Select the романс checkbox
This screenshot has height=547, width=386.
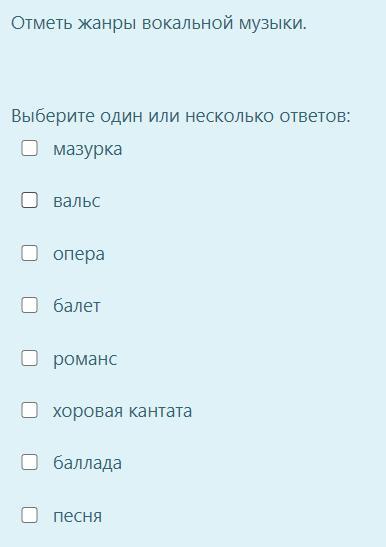click(x=29, y=358)
